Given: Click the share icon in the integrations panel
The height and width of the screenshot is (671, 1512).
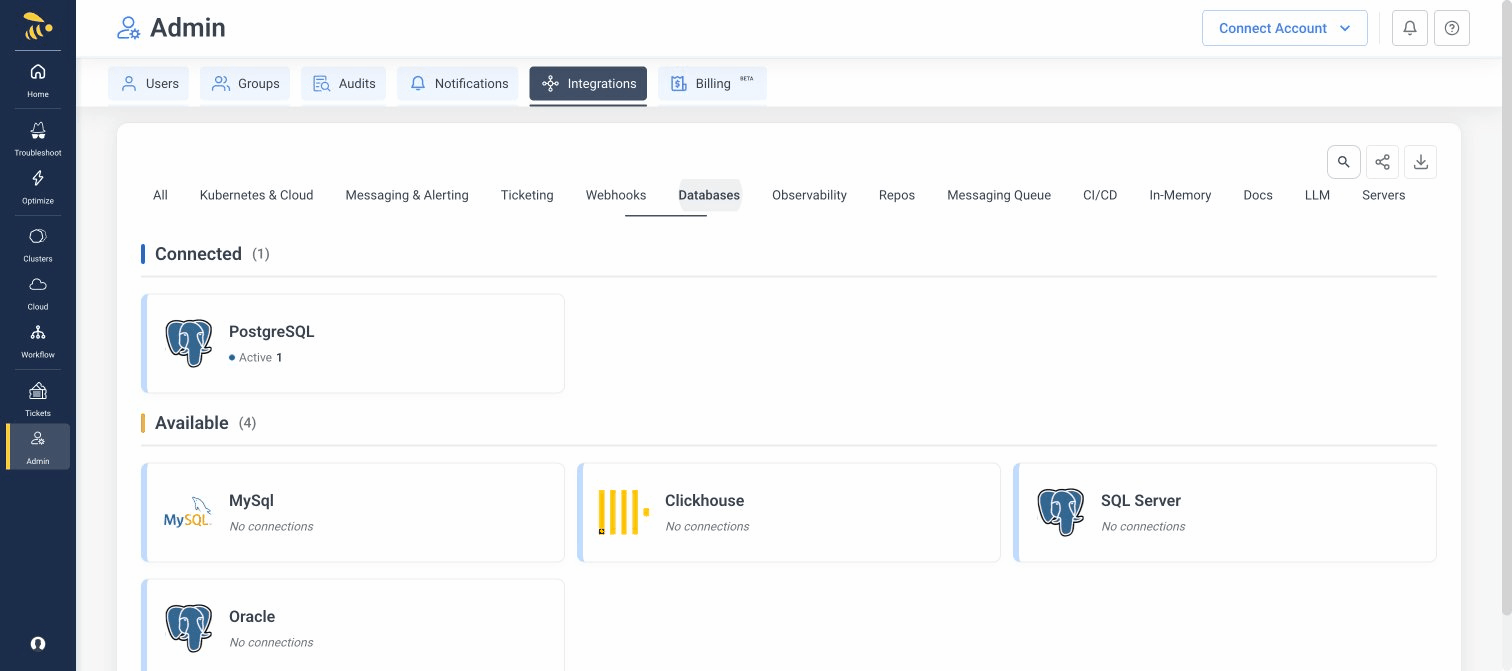Looking at the screenshot, I should click(1382, 161).
